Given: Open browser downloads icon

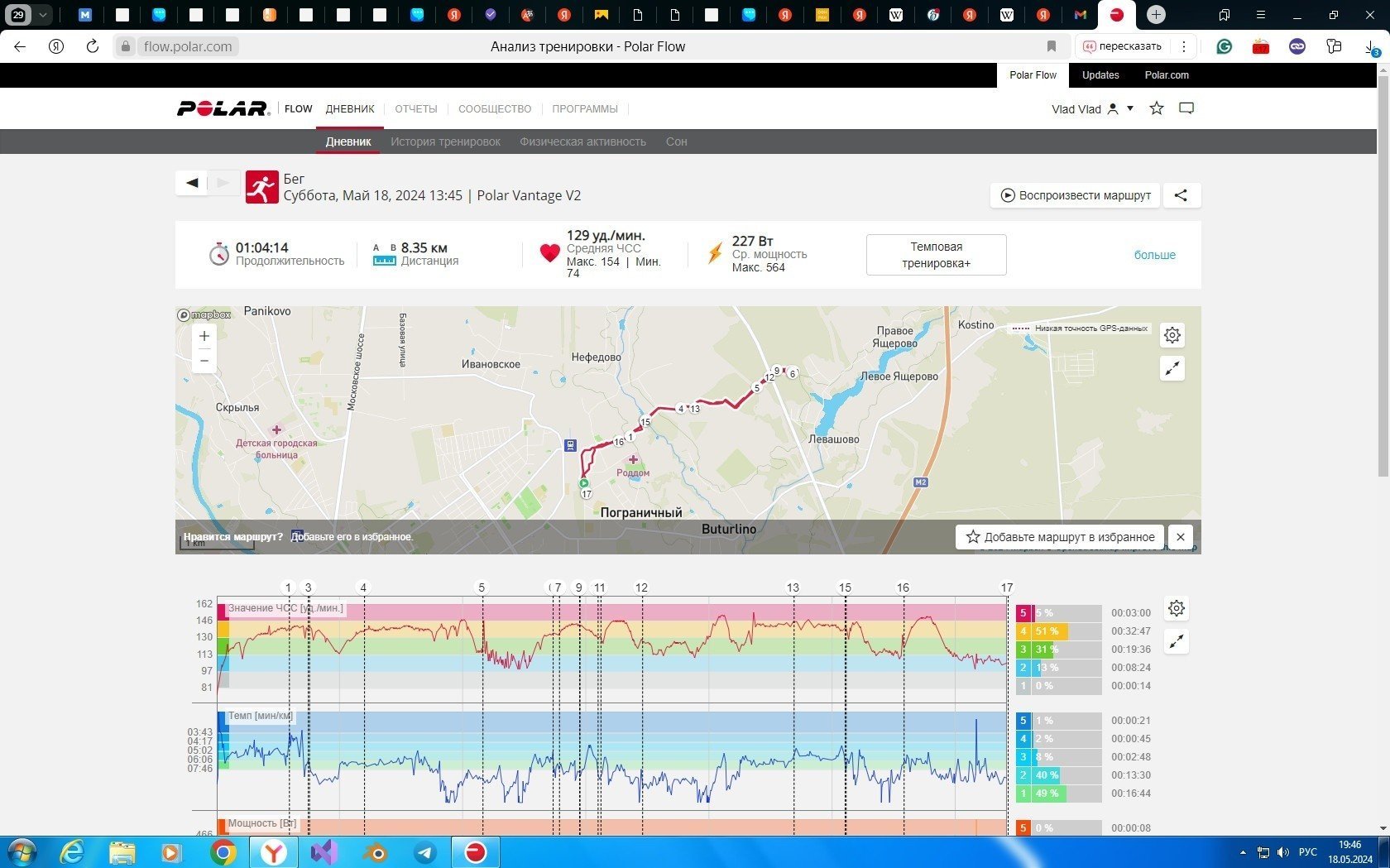Looking at the screenshot, I should [1371, 47].
